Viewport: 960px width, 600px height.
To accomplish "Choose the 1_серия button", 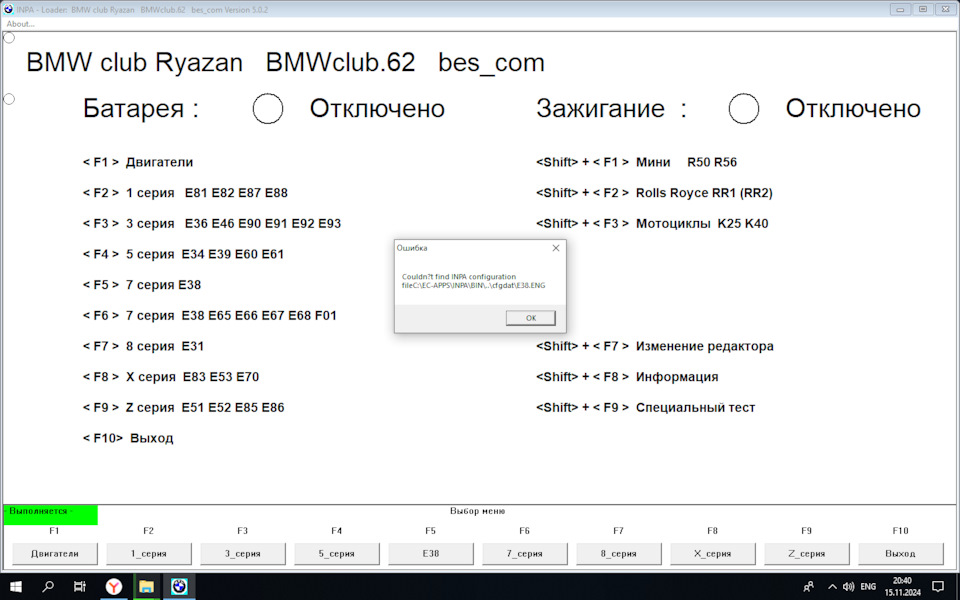I will click(x=149, y=553).
